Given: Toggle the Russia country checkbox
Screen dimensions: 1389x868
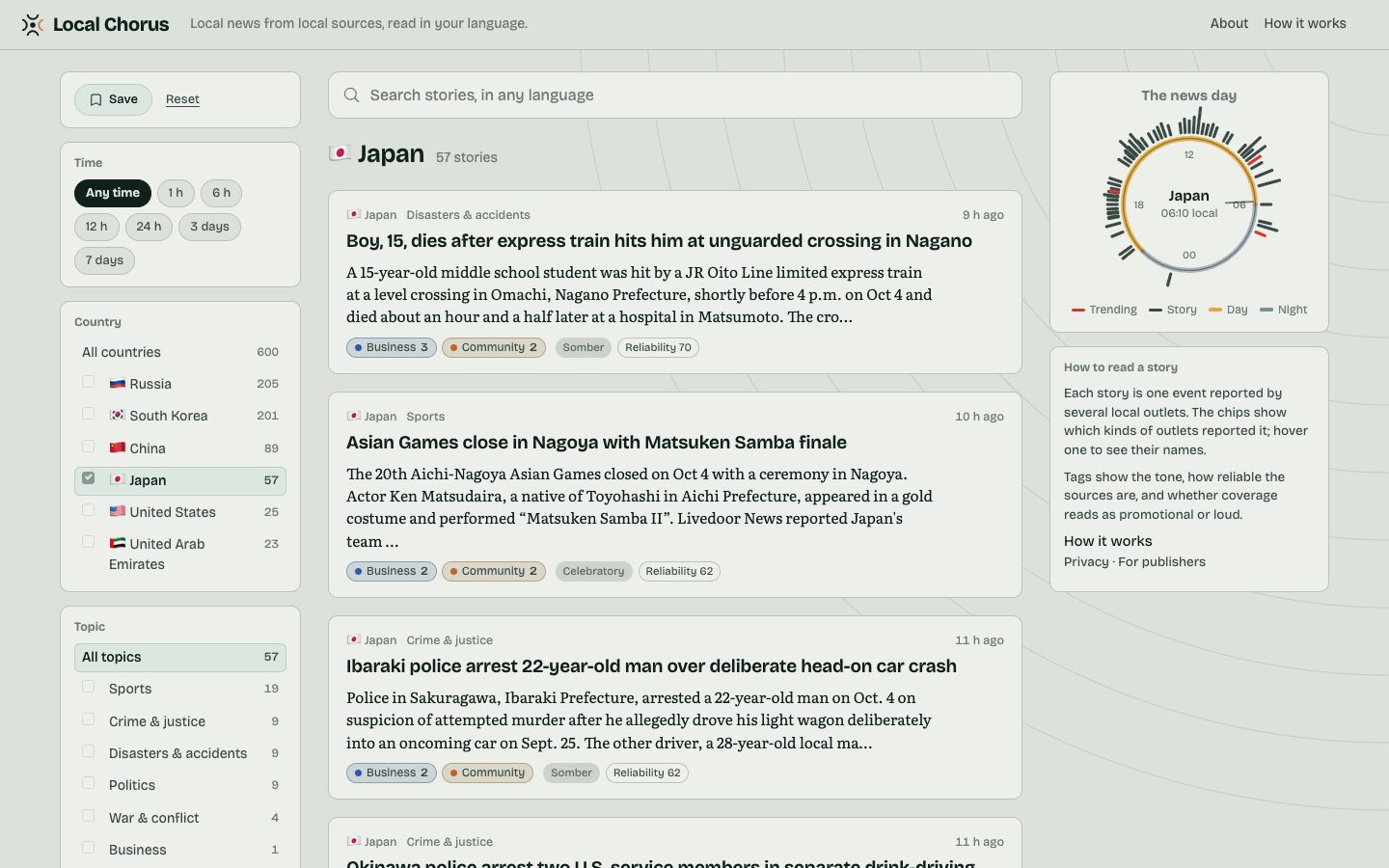Looking at the screenshot, I should (x=89, y=382).
